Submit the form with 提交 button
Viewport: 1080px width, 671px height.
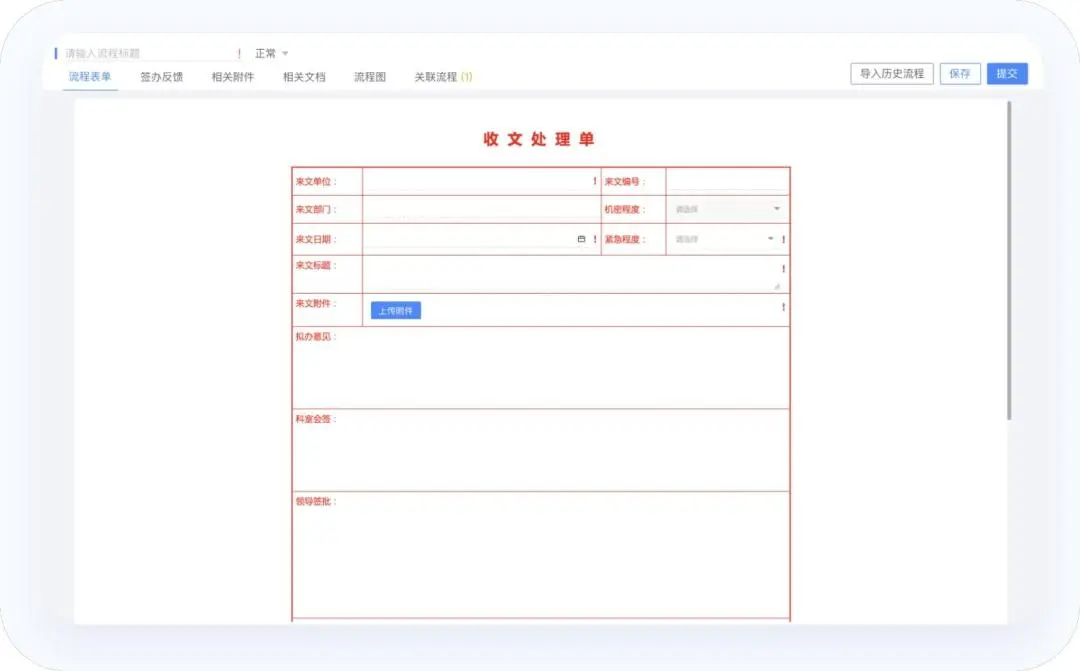pyautogui.click(x=1007, y=74)
